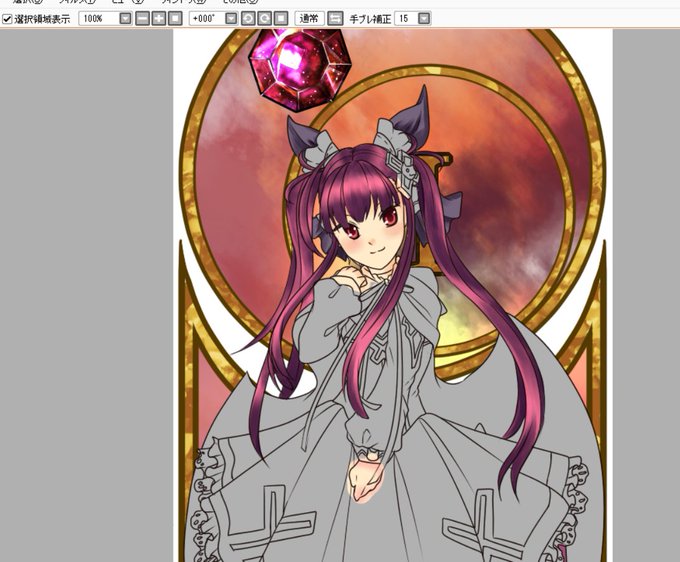The width and height of the screenshot is (680, 562).
Task: Open the 手ブレ補正 stabilizer dropdown
Action: (424, 19)
